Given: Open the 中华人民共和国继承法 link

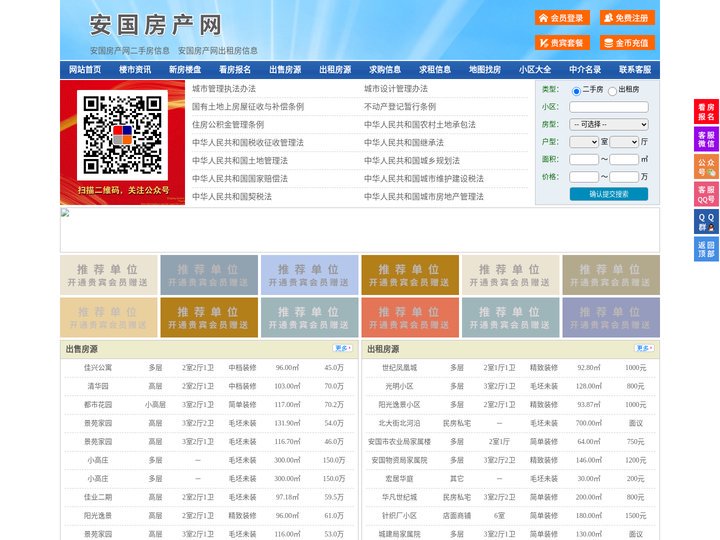Looking at the screenshot, I should [x=404, y=142].
